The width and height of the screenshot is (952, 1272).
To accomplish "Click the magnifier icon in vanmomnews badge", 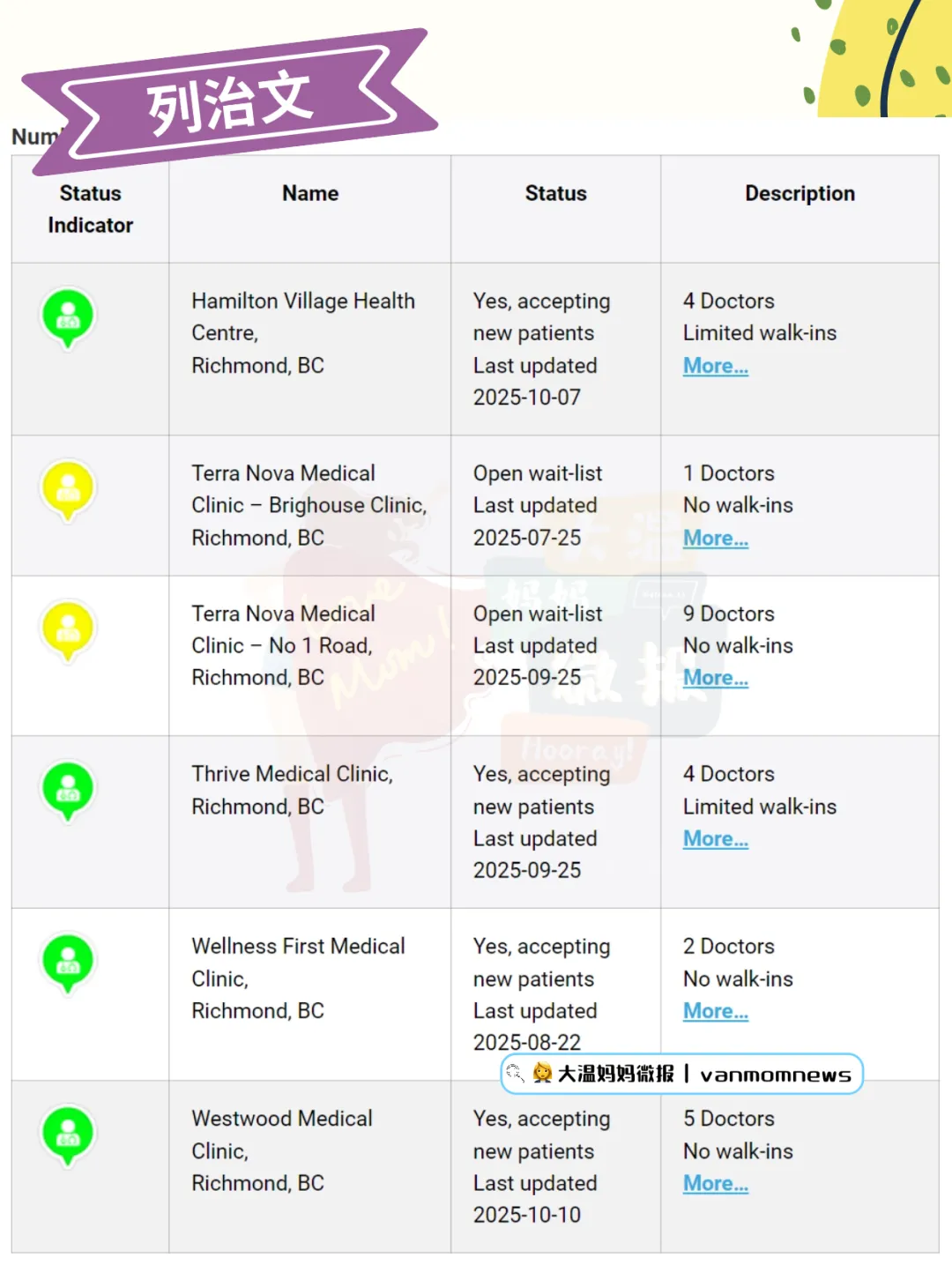I will click(516, 1074).
